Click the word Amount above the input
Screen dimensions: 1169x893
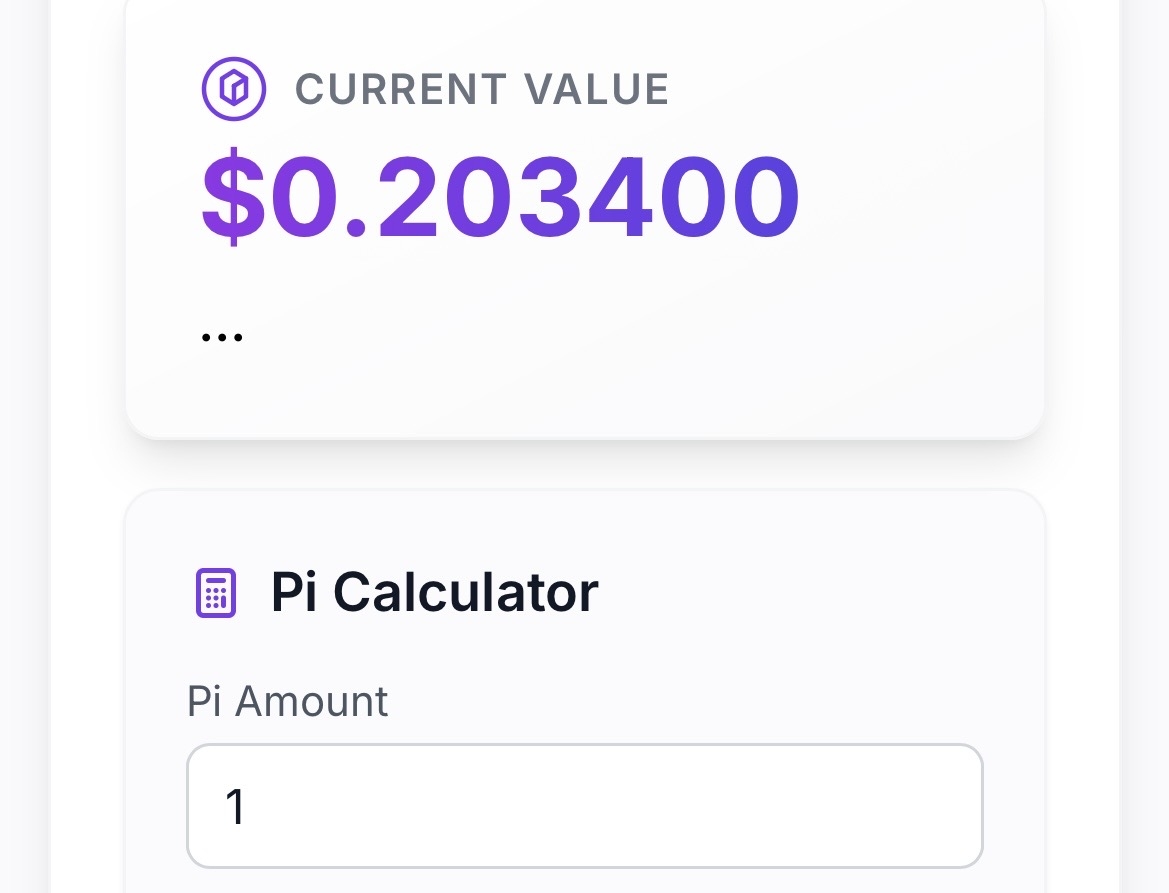[x=311, y=702]
